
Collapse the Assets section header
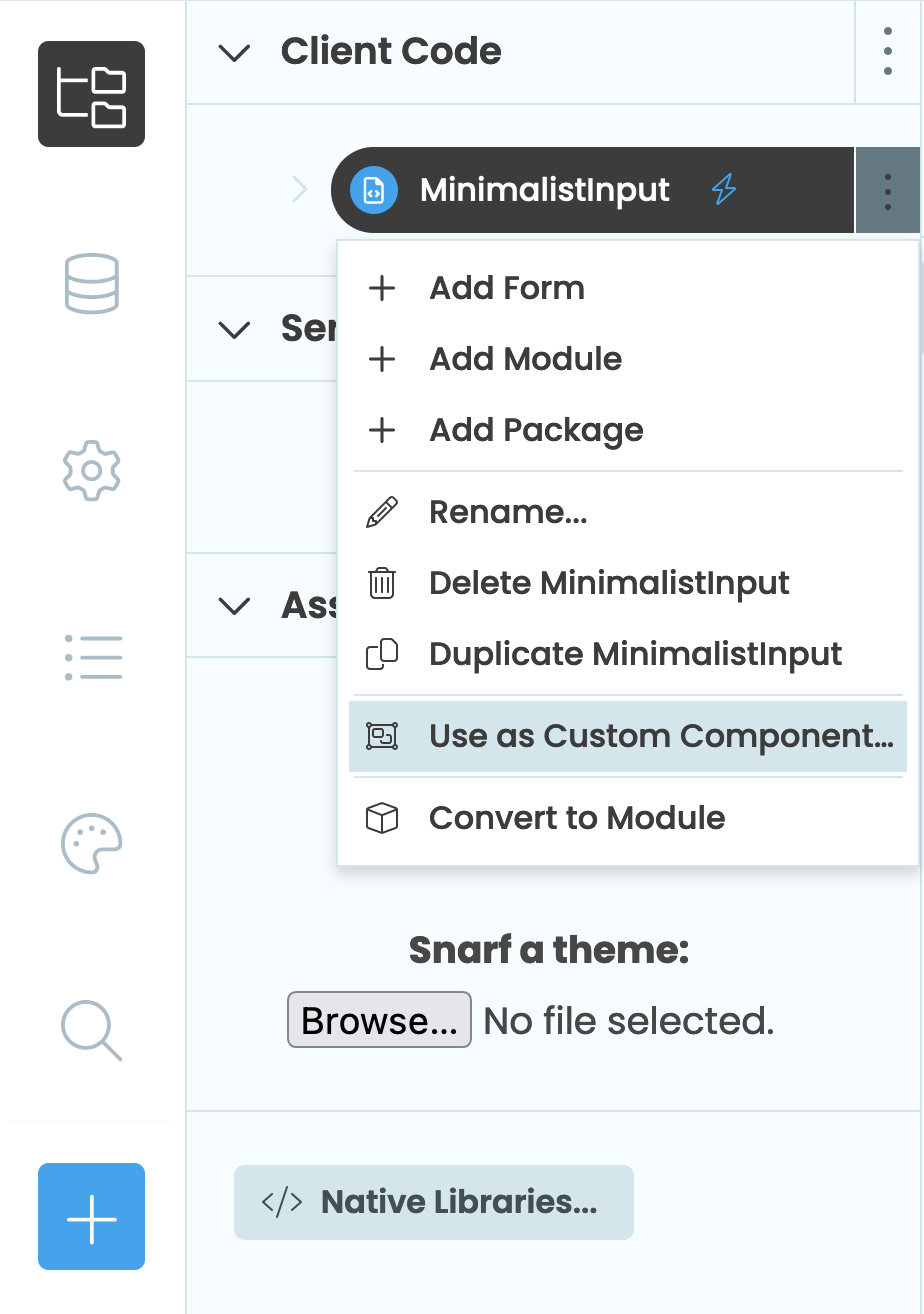click(x=234, y=605)
